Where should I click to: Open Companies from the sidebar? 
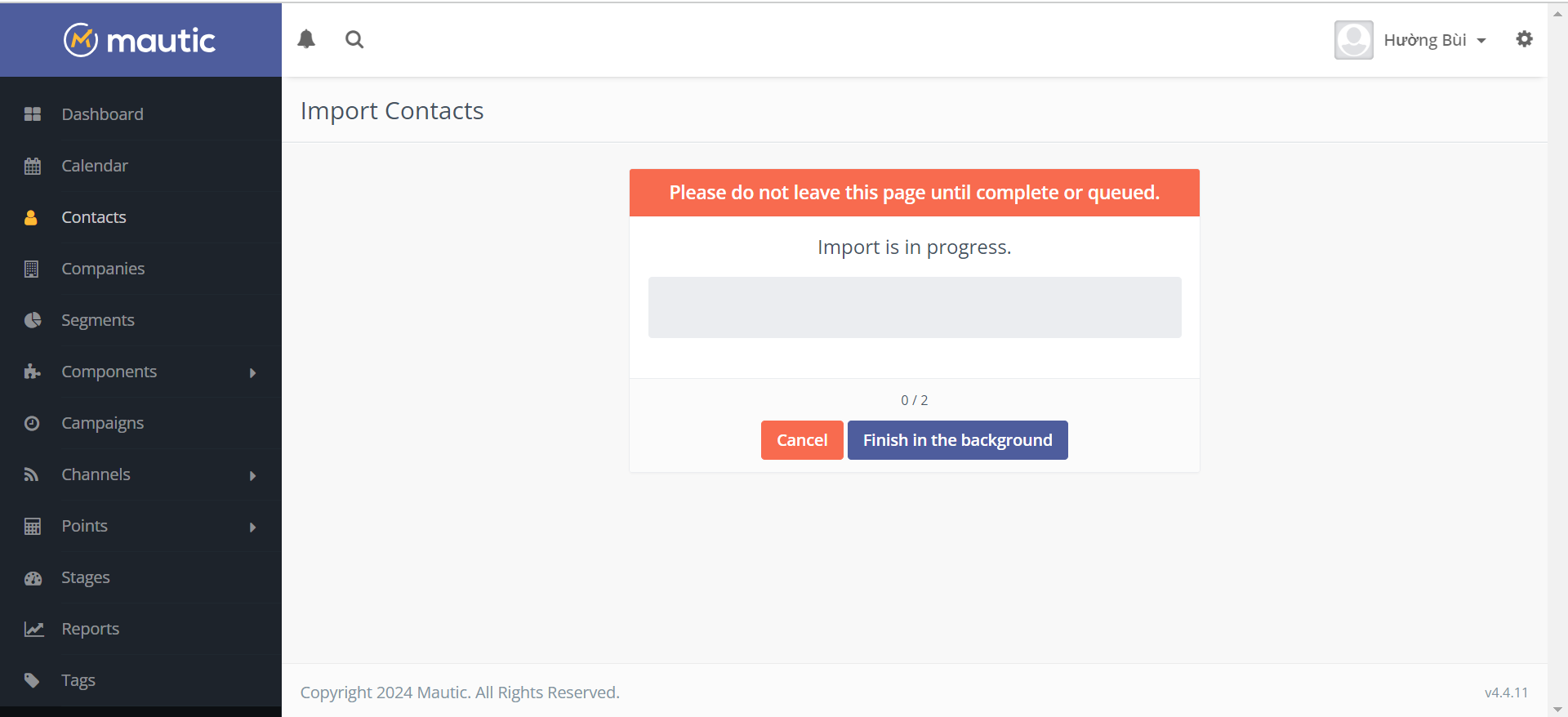pos(103,269)
